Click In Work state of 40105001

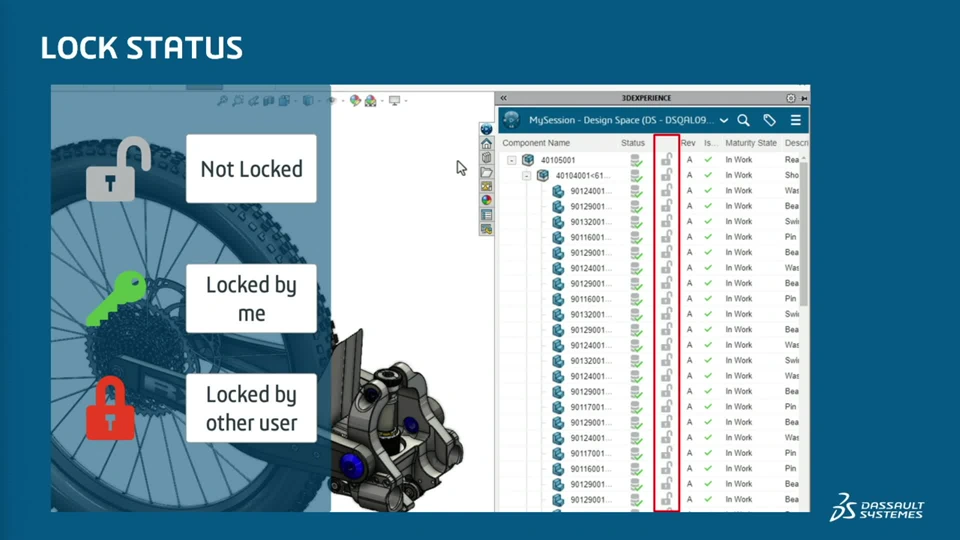click(738, 160)
